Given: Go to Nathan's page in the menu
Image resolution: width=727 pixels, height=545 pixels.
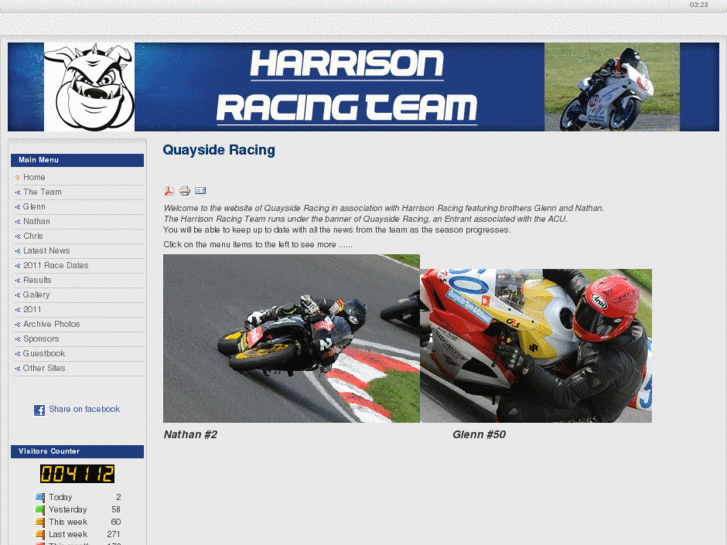Looking at the screenshot, I should [x=36, y=221].
